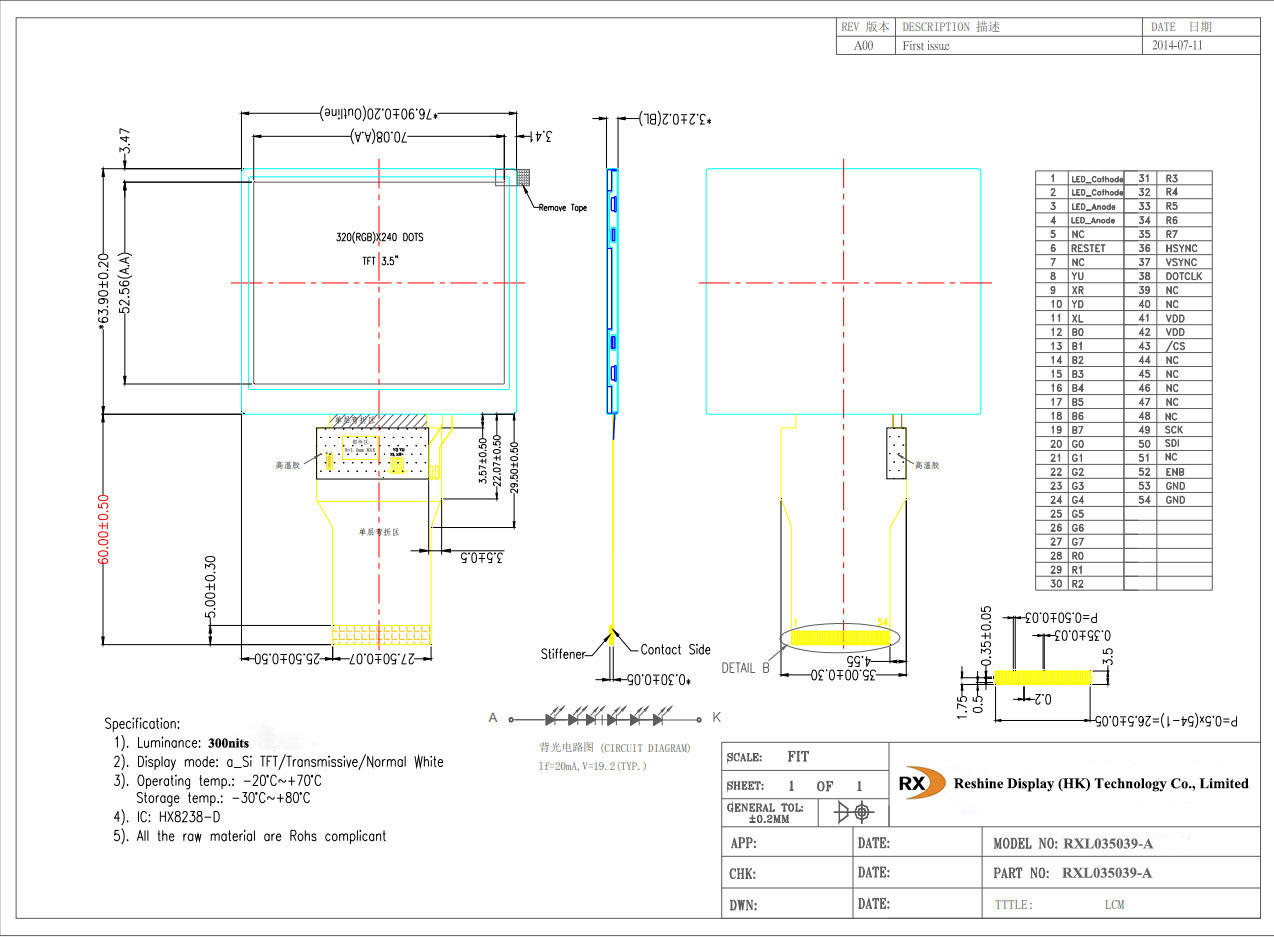Click the Stiffener annotation text
The image size is (1274, 937).
(x=563, y=654)
